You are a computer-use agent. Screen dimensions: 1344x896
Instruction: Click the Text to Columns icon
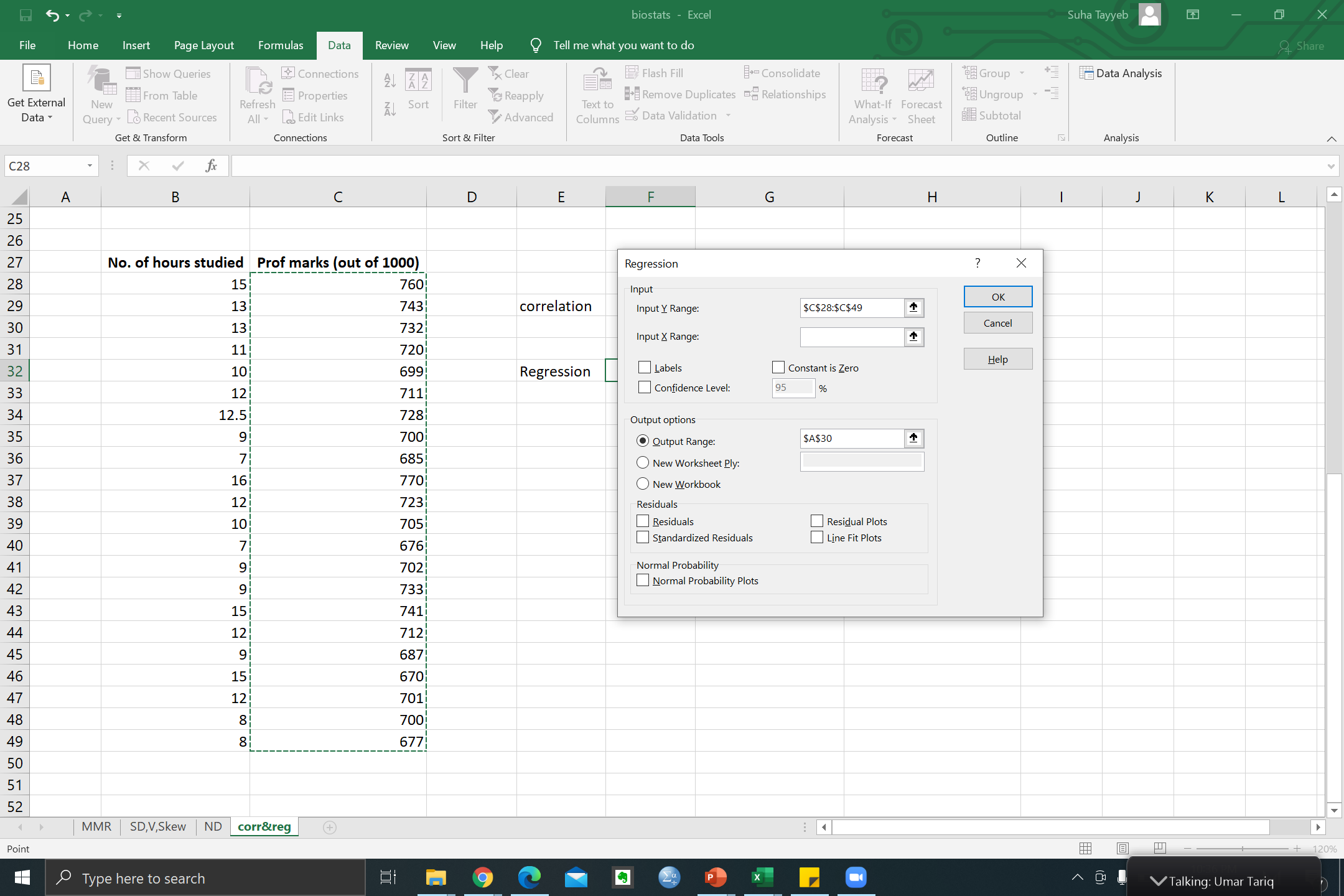597,81
